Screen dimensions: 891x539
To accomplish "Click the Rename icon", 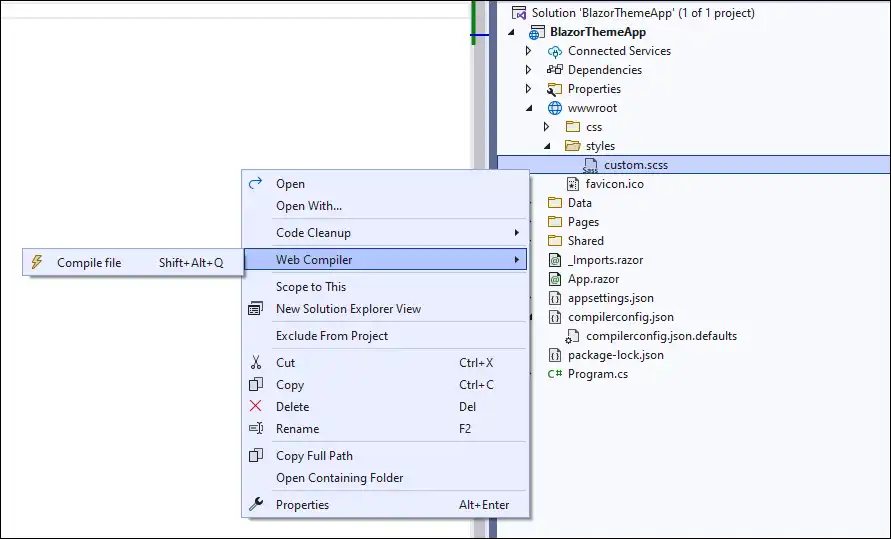I will click(256, 428).
